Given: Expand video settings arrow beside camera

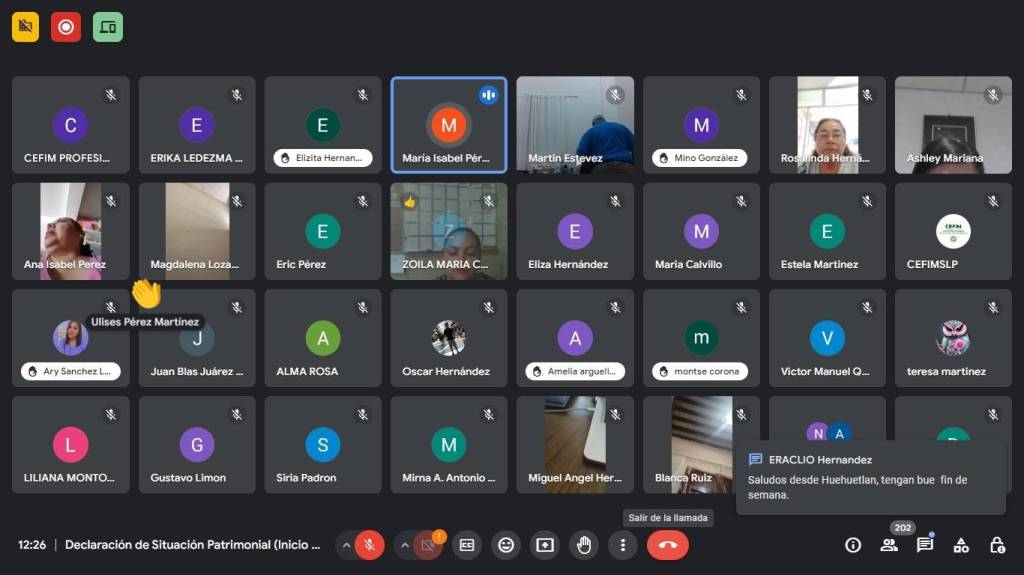Looking at the screenshot, I should [x=405, y=545].
